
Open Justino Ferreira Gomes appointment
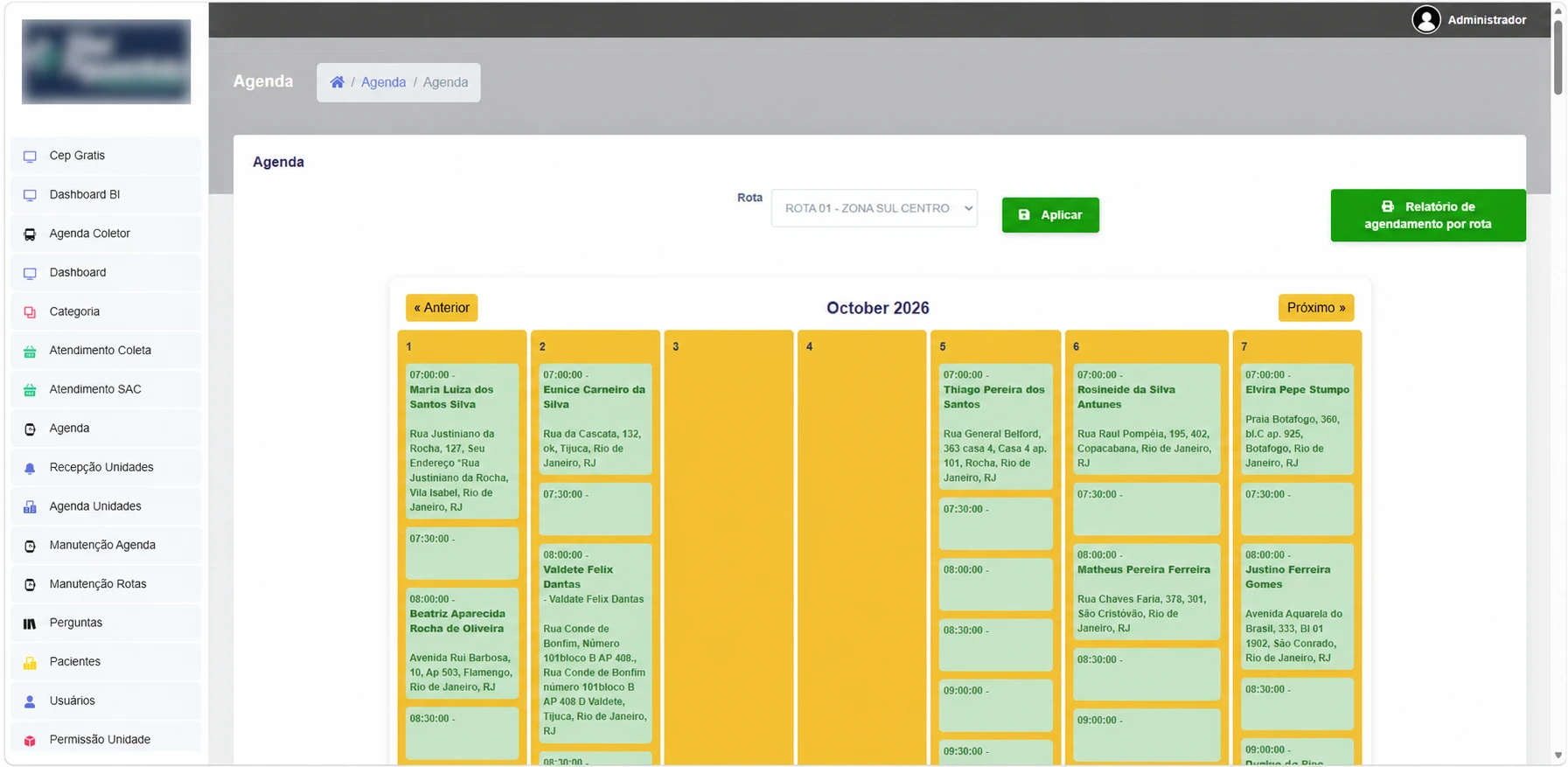(x=1297, y=607)
